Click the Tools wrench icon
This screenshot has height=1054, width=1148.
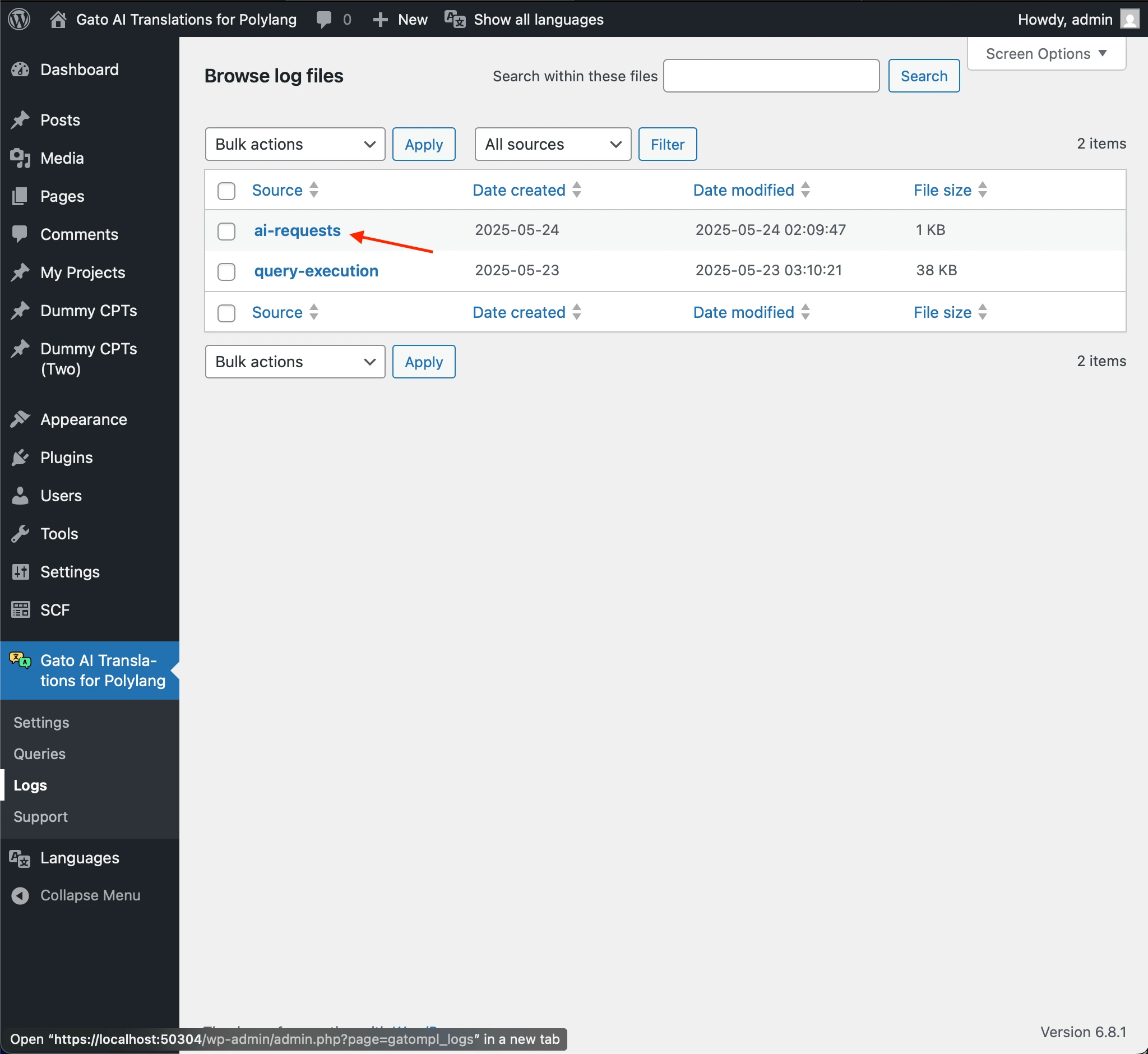click(21, 534)
